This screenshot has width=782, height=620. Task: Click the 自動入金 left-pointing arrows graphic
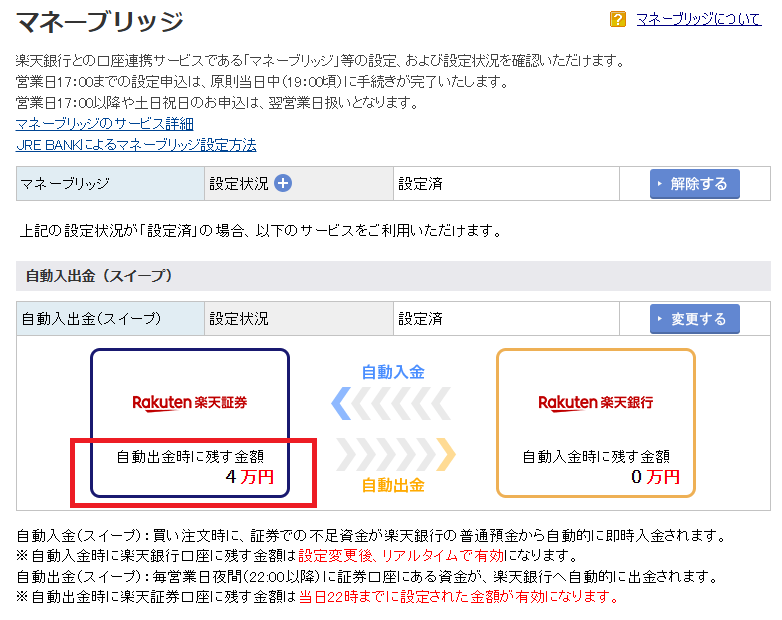pyautogui.click(x=391, y=403)
